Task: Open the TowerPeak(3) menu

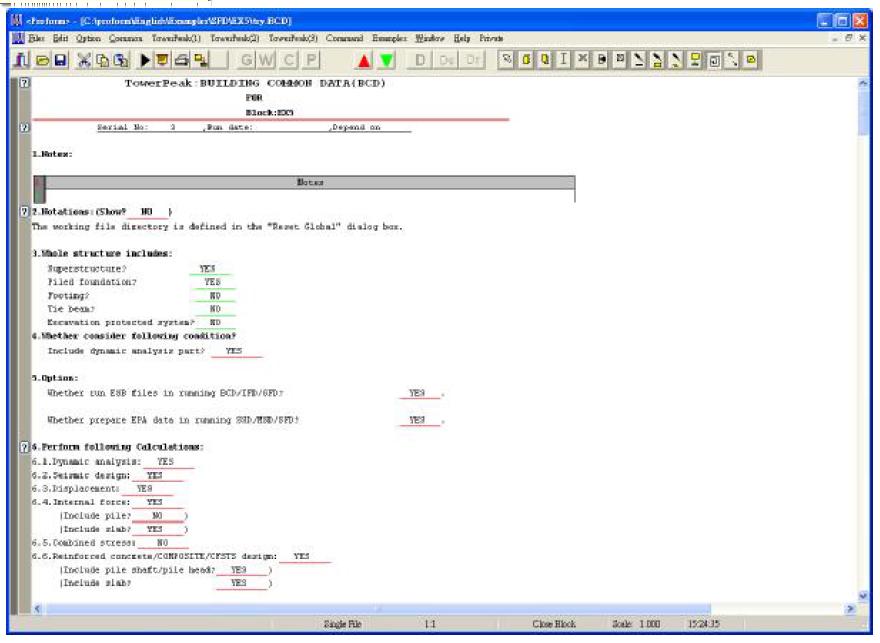Action: click(293, 38)
